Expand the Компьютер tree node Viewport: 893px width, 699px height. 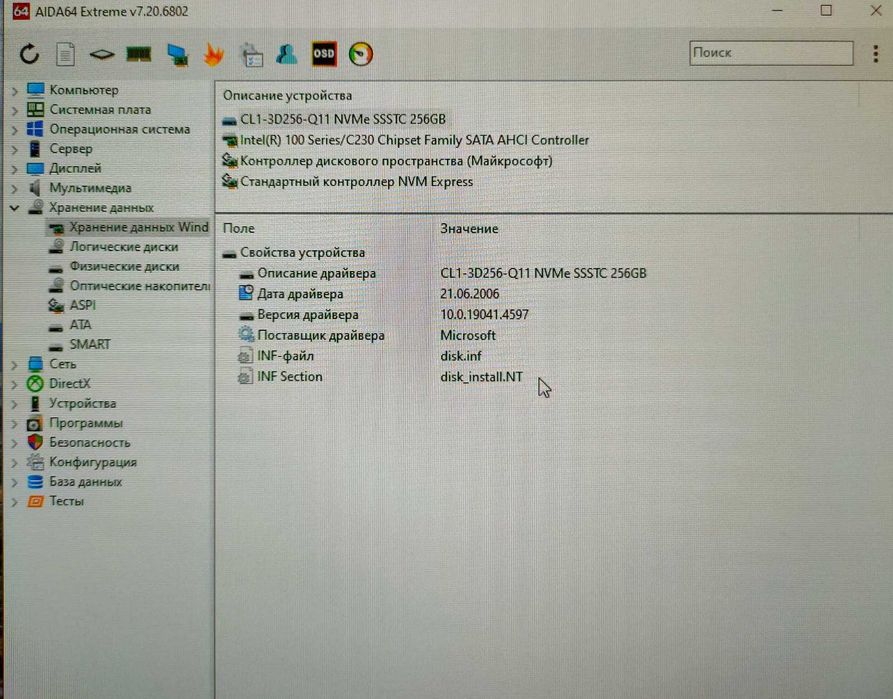click(x=15, y=91)
